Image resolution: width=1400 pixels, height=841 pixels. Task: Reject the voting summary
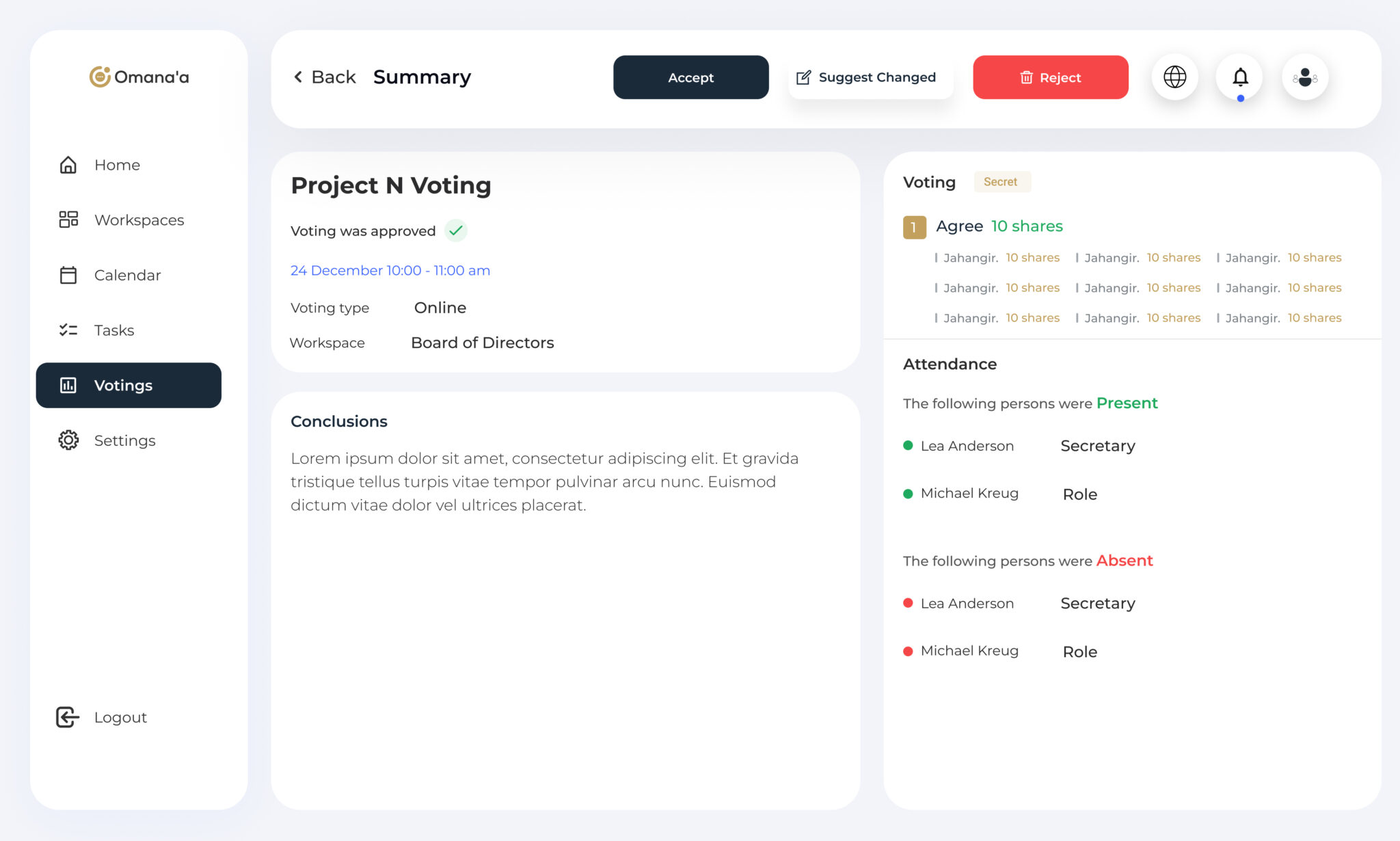[x=1050, y=77]
